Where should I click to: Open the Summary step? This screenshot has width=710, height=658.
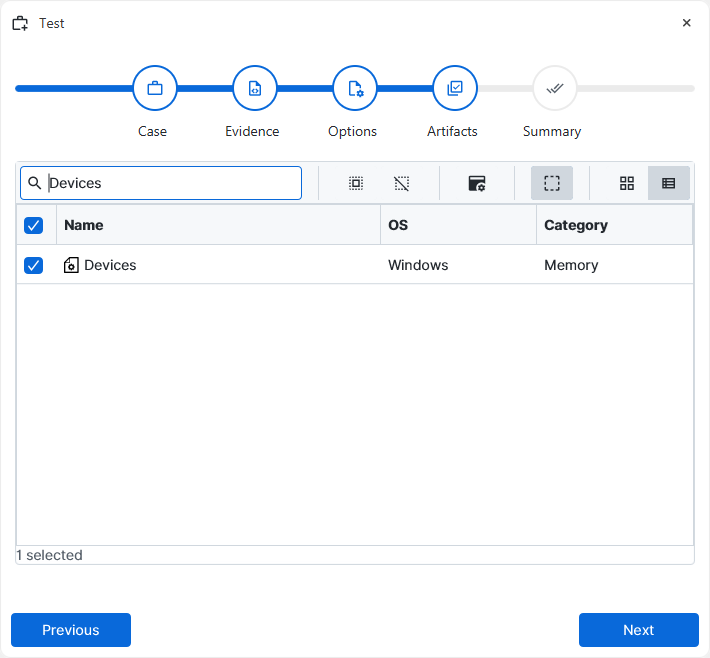[554, 88]
